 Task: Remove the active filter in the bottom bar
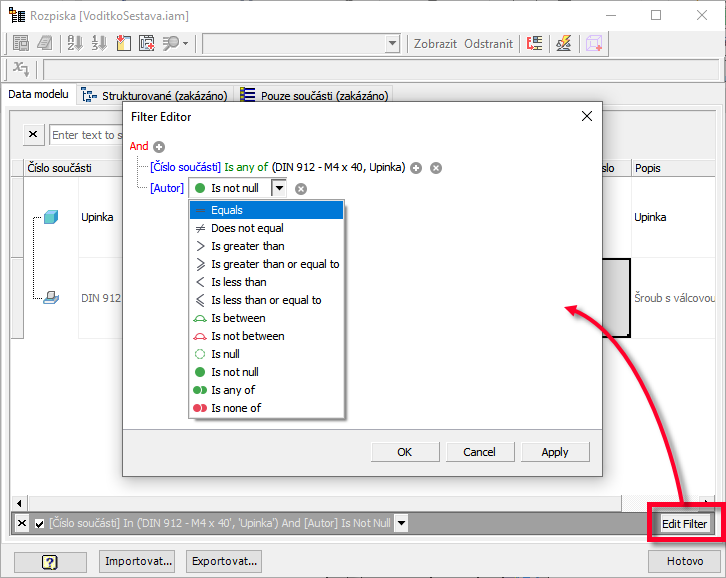click(x=22, y=523)
